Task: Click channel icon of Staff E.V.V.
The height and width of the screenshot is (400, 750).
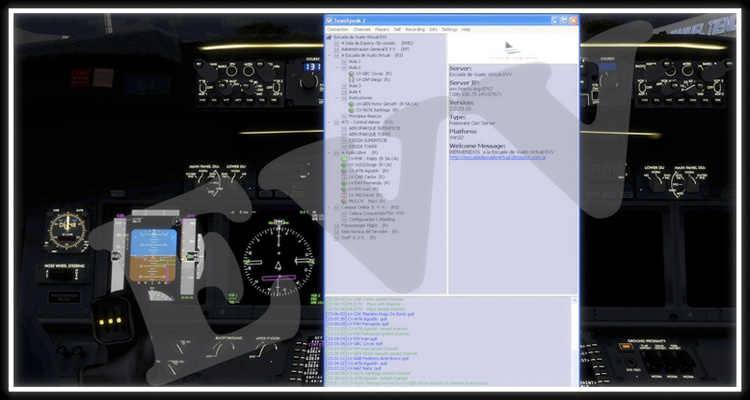Action: coord(336,238)
